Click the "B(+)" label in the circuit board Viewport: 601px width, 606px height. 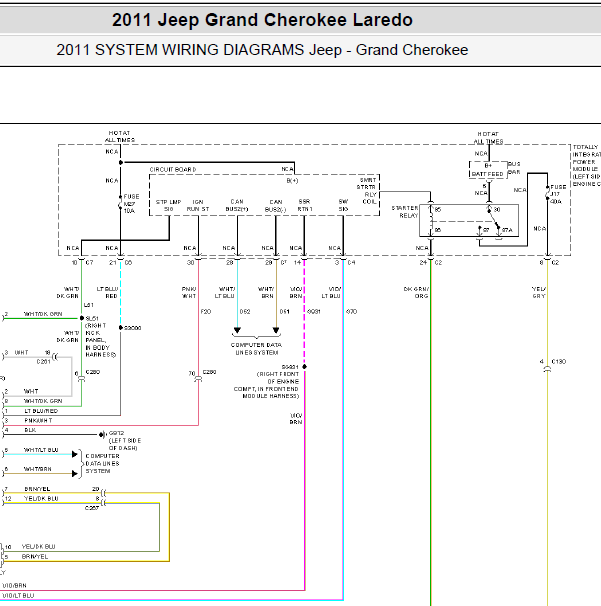292,180
